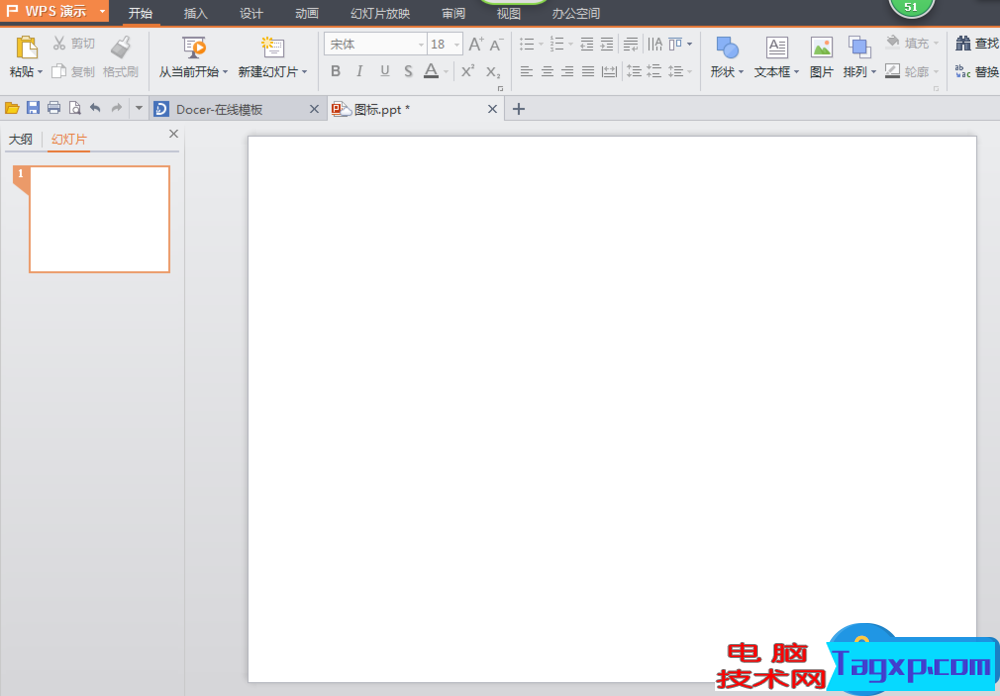Viewport: 1000px width, 696px height.
Task: Click the Print icon in quick access toolbar
Action: pyautogui.click(x=54, y=108)
